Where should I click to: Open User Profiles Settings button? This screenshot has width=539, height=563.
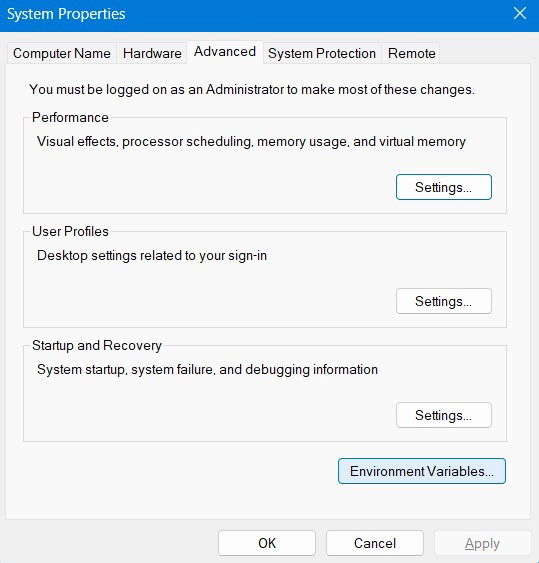443,301
